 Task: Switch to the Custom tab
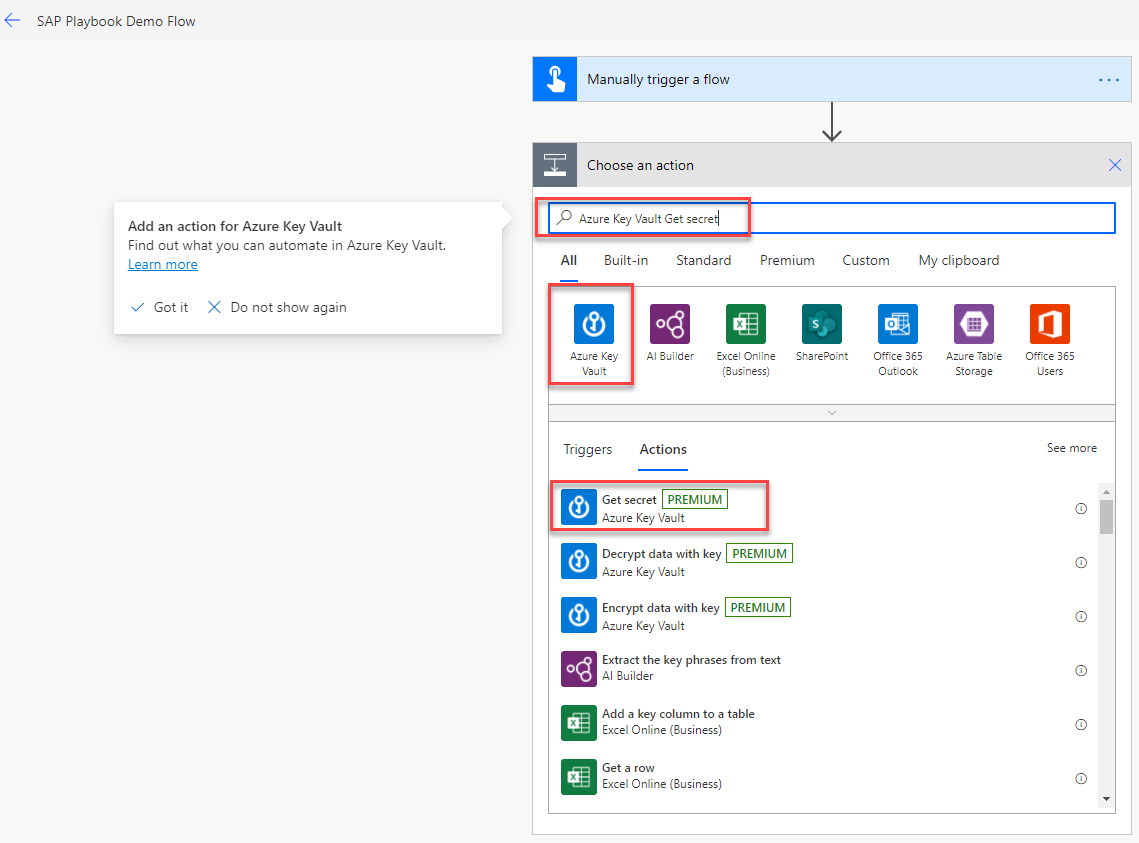pos(865,260)
